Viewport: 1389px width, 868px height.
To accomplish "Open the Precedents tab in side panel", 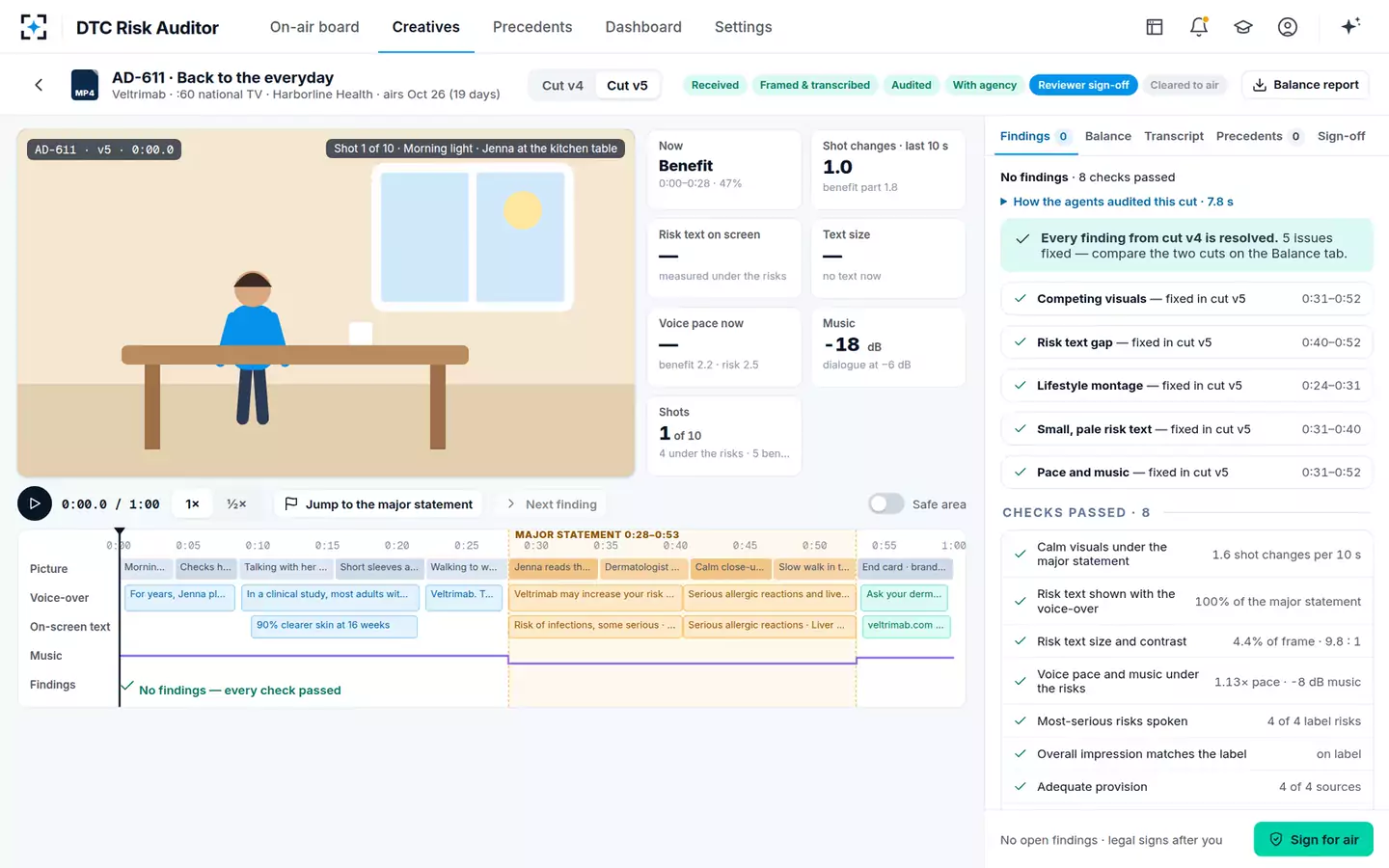I will [x=1259, y=136].
